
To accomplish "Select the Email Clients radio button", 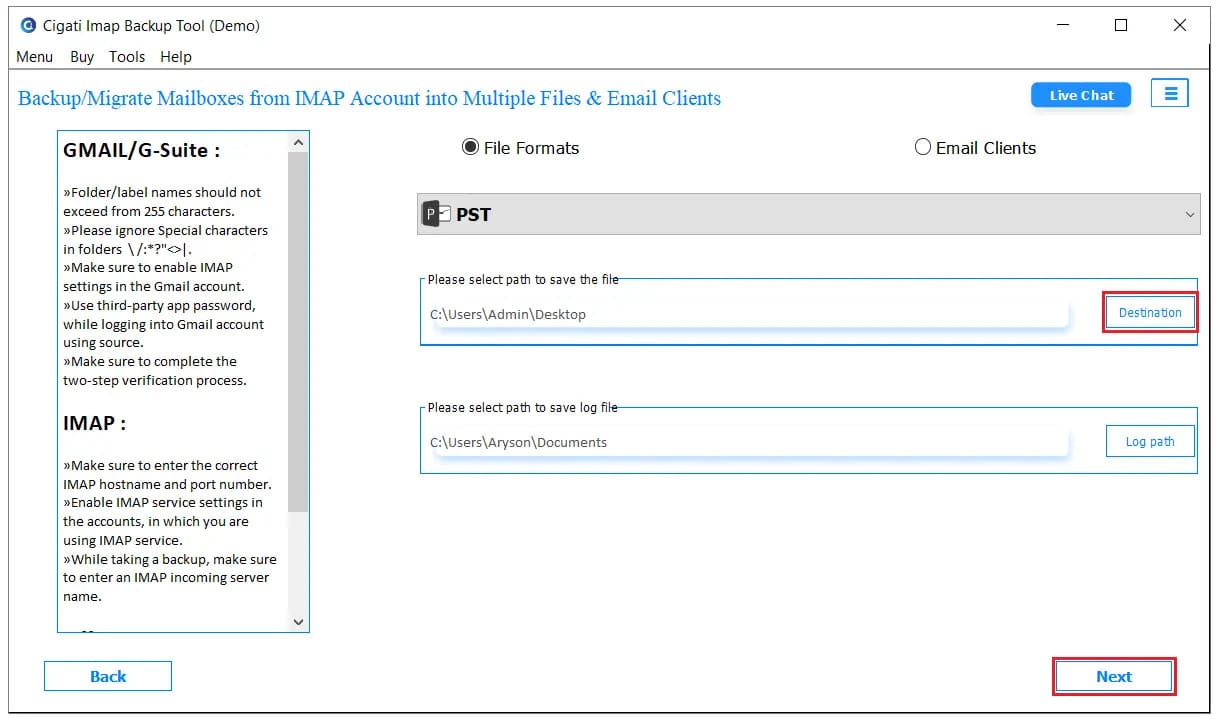I will point(923,147).
